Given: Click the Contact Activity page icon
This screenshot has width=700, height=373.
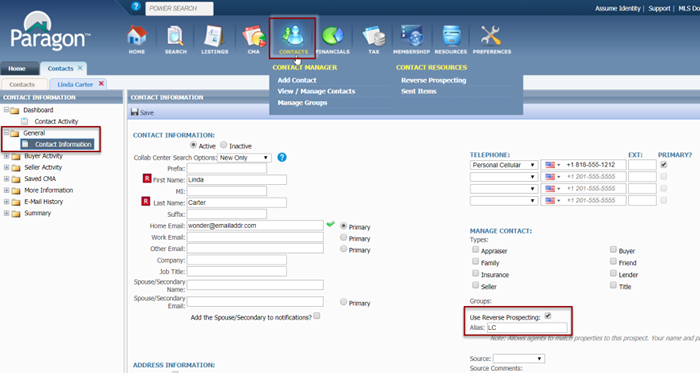Looking at the screenshot, I should [25, 121].
